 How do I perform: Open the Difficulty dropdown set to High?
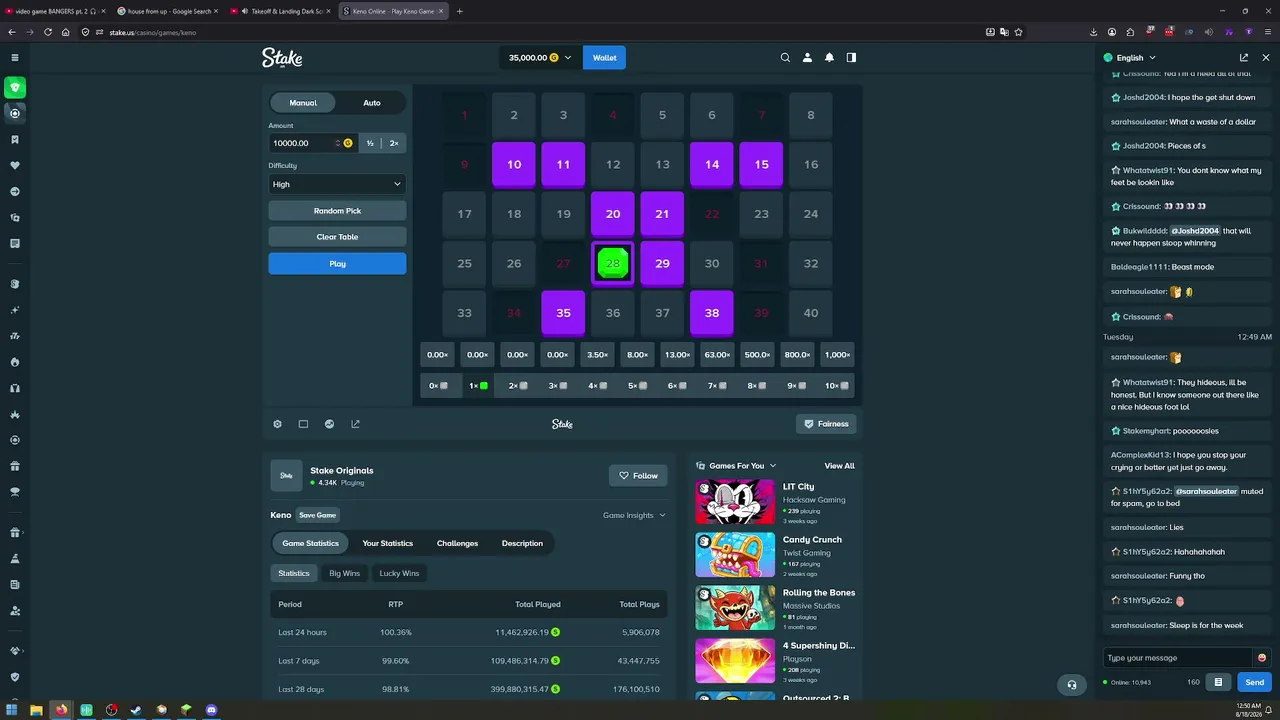coord(337,184)
